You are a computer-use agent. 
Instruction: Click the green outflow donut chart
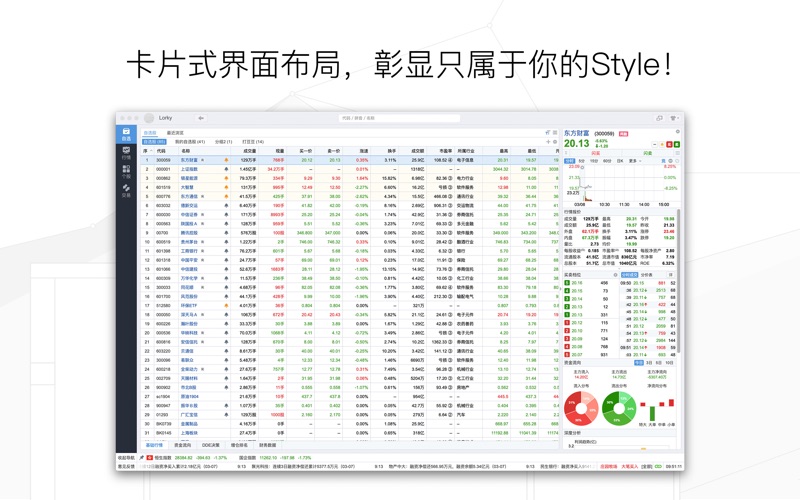click(x=619, y=408)
